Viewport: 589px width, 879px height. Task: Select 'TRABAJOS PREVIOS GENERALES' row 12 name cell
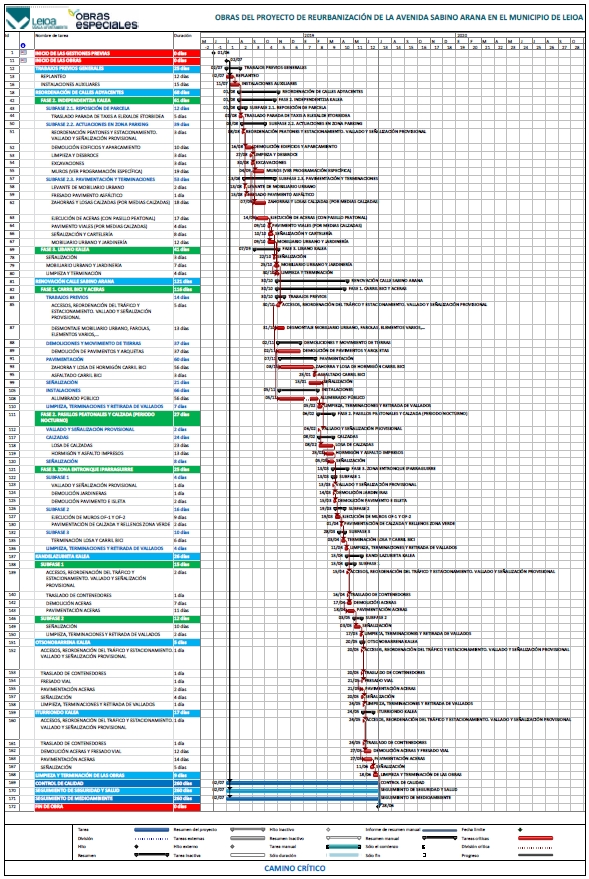click(103, 68)
